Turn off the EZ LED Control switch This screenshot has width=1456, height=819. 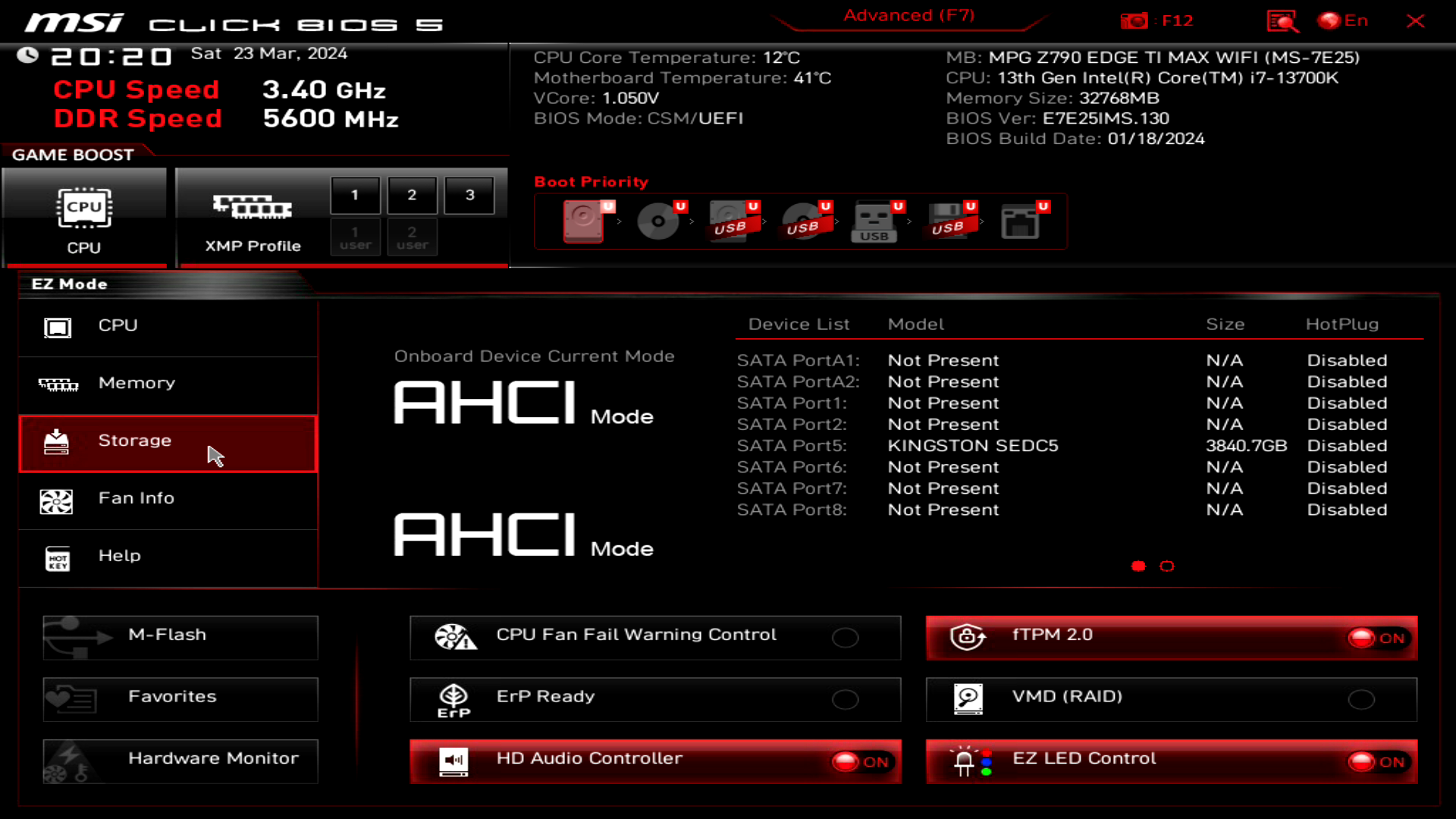pyautogui.click(x=1377, y=761)
